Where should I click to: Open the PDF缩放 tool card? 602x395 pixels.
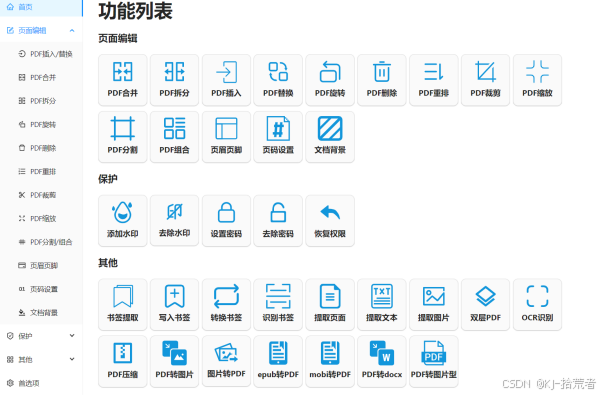click(x=537, y=80)
